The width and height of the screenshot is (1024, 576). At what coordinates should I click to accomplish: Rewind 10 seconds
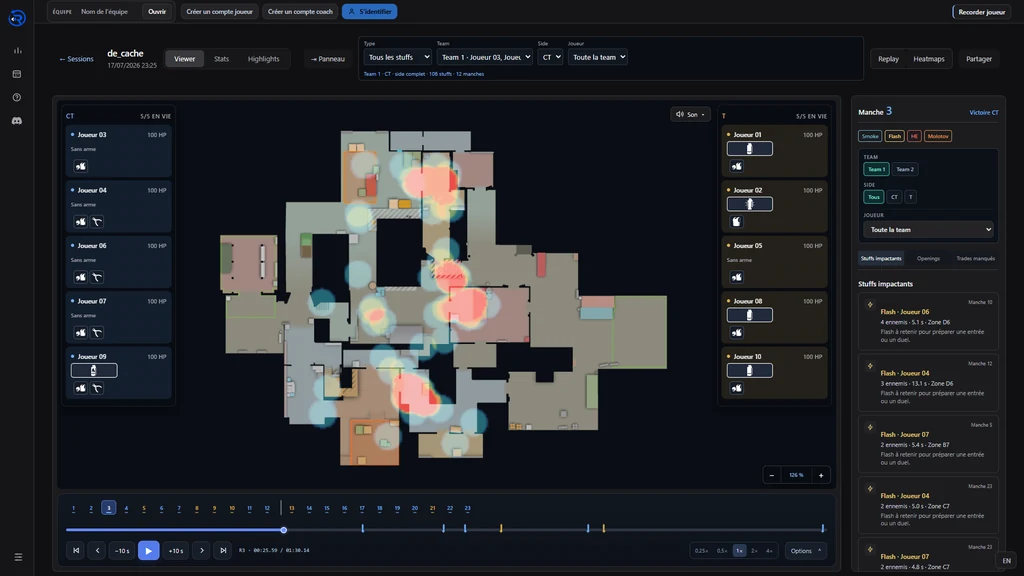point(122,551)
